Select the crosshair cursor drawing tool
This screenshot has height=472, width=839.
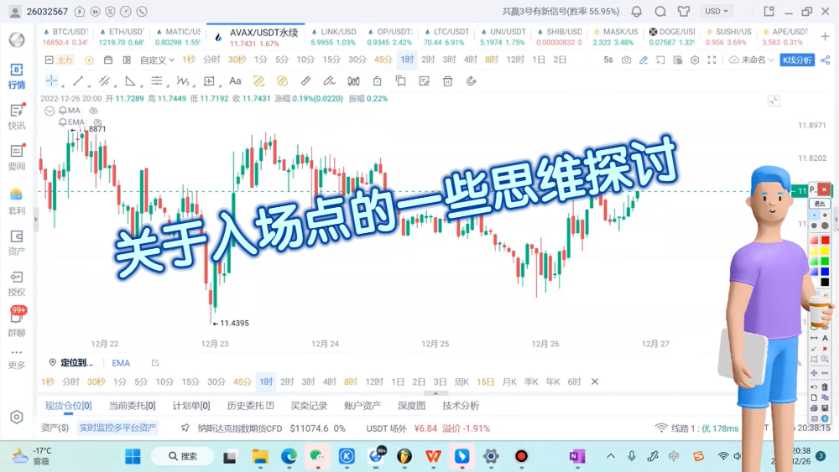point(52,81)
